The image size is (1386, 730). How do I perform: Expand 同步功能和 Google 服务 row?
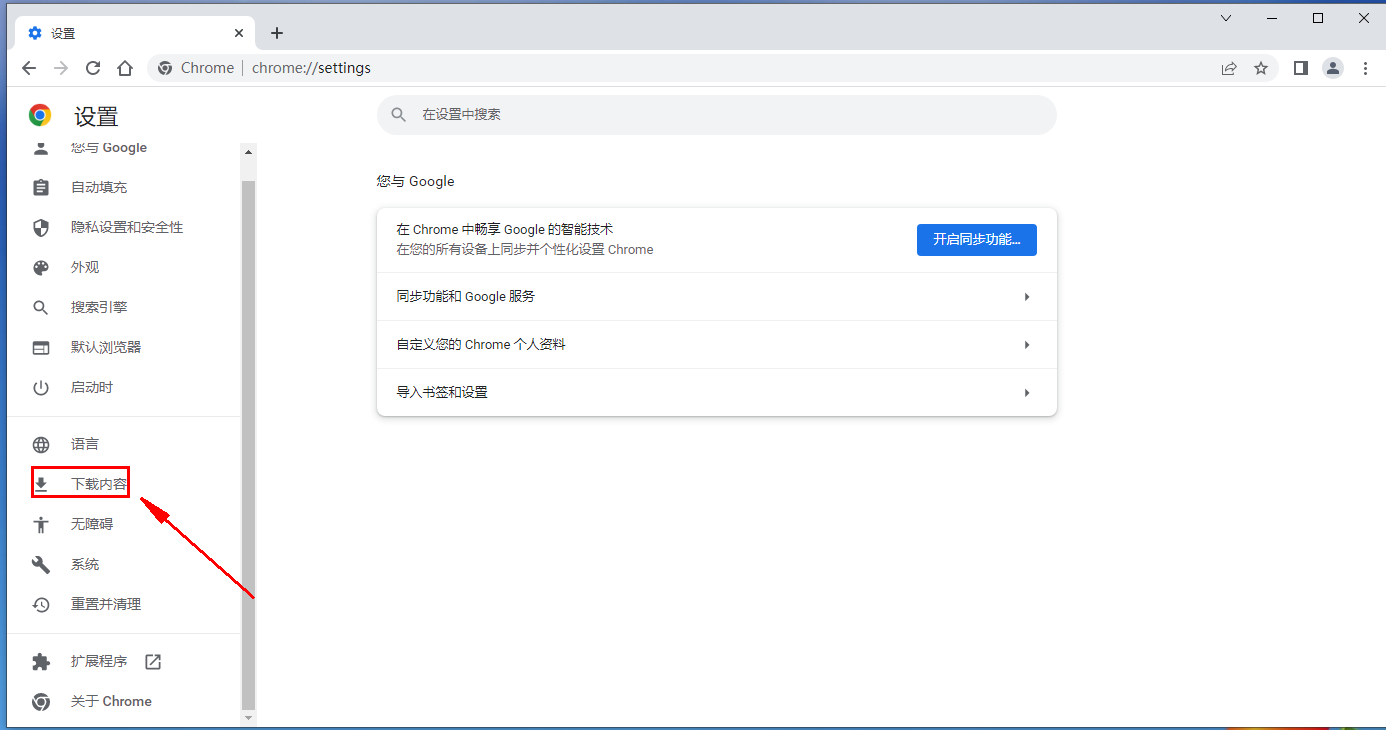coord(717,297)
